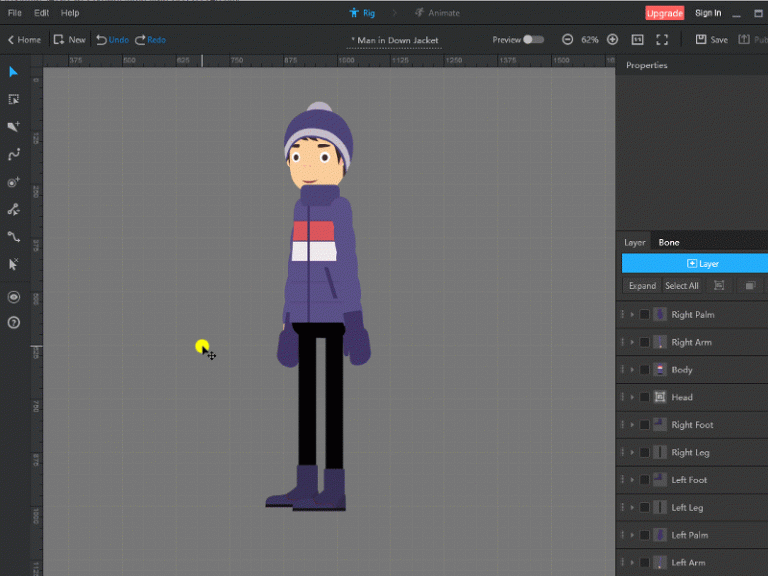Click the 1:1 actual size icon
This screenshot has width=768, height=576.
638,40
